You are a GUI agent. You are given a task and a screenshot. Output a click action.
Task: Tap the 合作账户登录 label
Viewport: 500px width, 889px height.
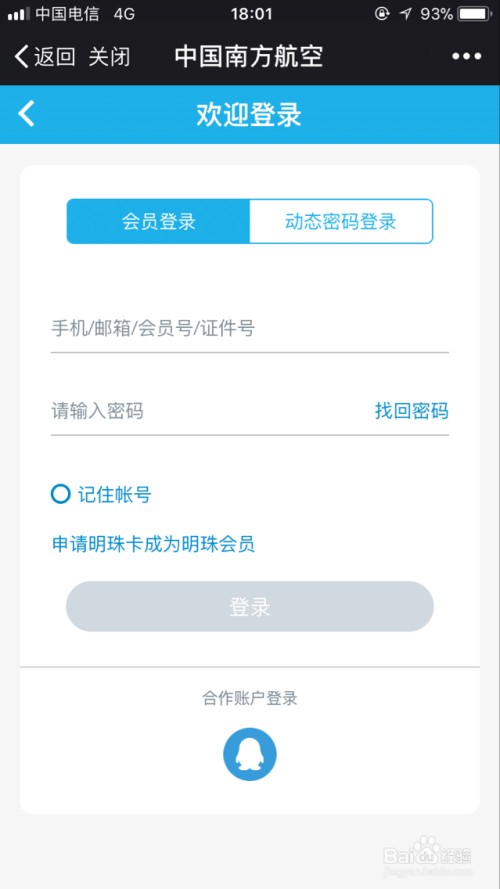coord(249,698)
